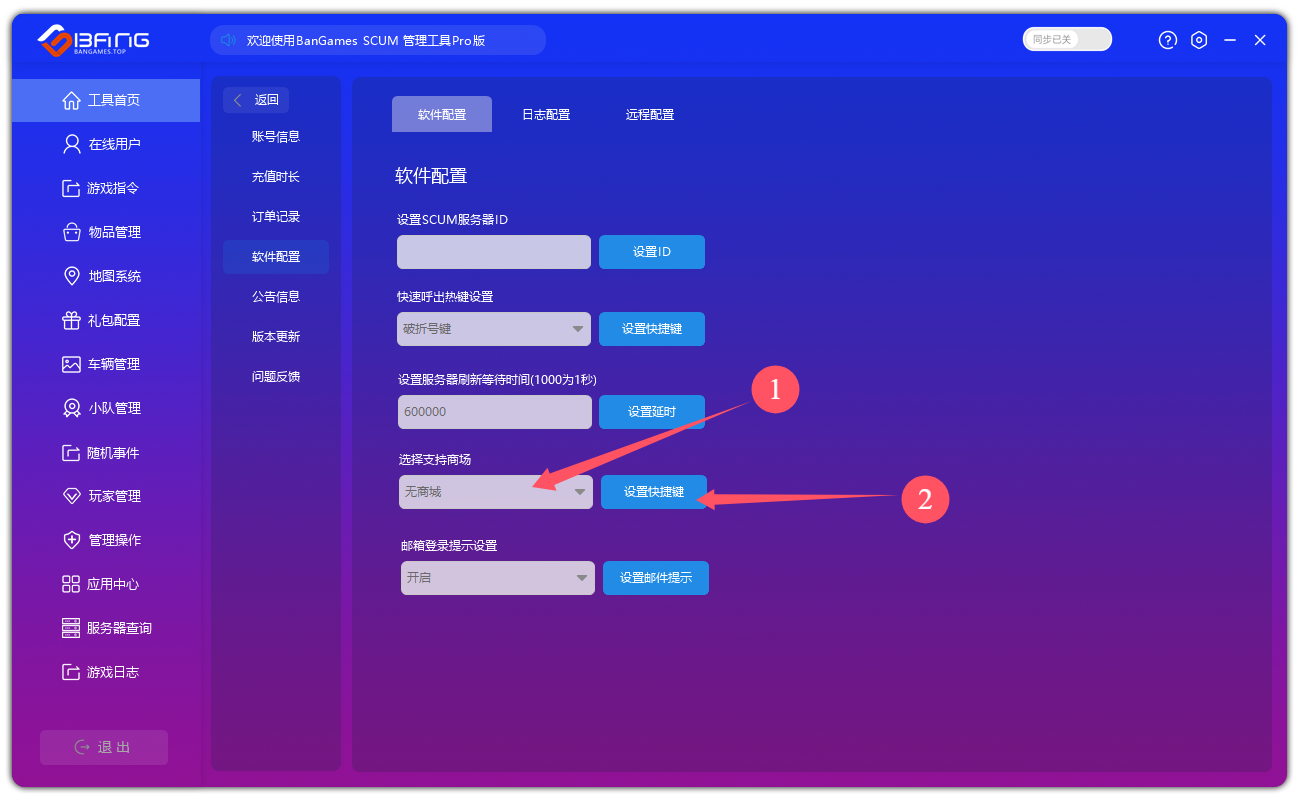Switch to the 日志配置 tab
The height and width of the screenshot is (800, 1300).
click(546, 114)
